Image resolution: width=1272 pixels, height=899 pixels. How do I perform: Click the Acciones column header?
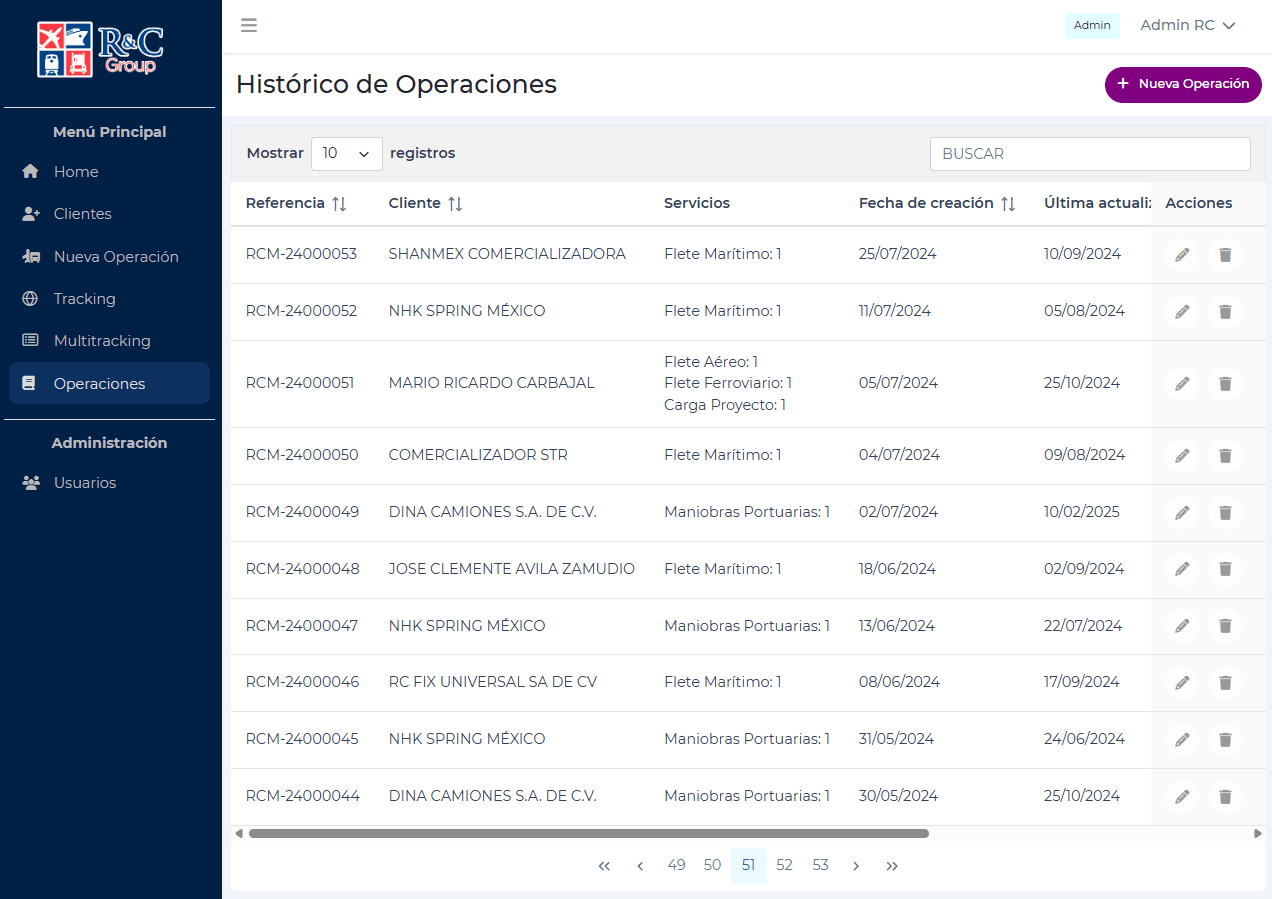1199,203
